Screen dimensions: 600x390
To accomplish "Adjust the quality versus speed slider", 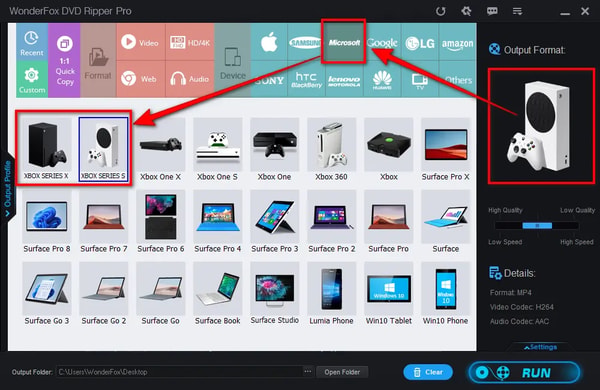I will pos(537,226).
